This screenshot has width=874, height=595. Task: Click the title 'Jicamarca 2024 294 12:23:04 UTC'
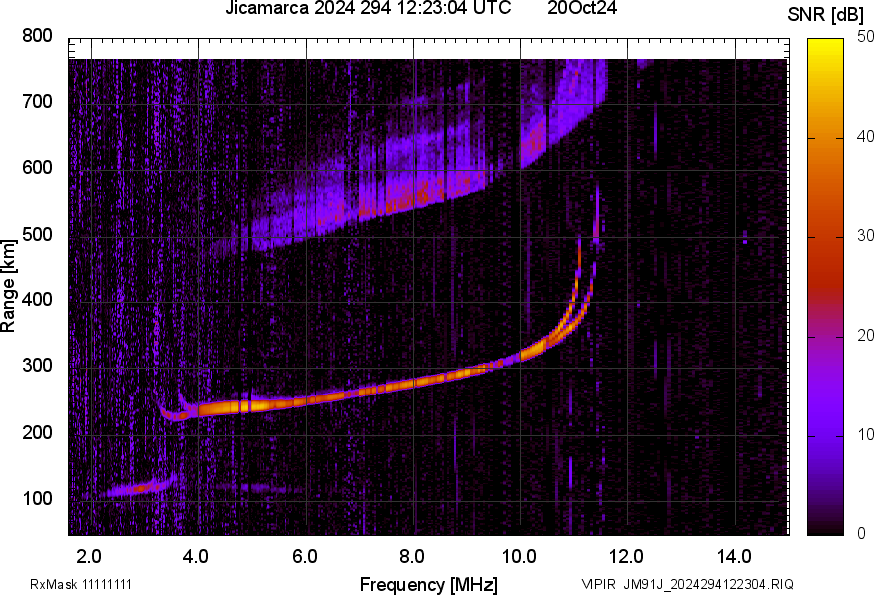pyautogui.click(x=368, y=8)
